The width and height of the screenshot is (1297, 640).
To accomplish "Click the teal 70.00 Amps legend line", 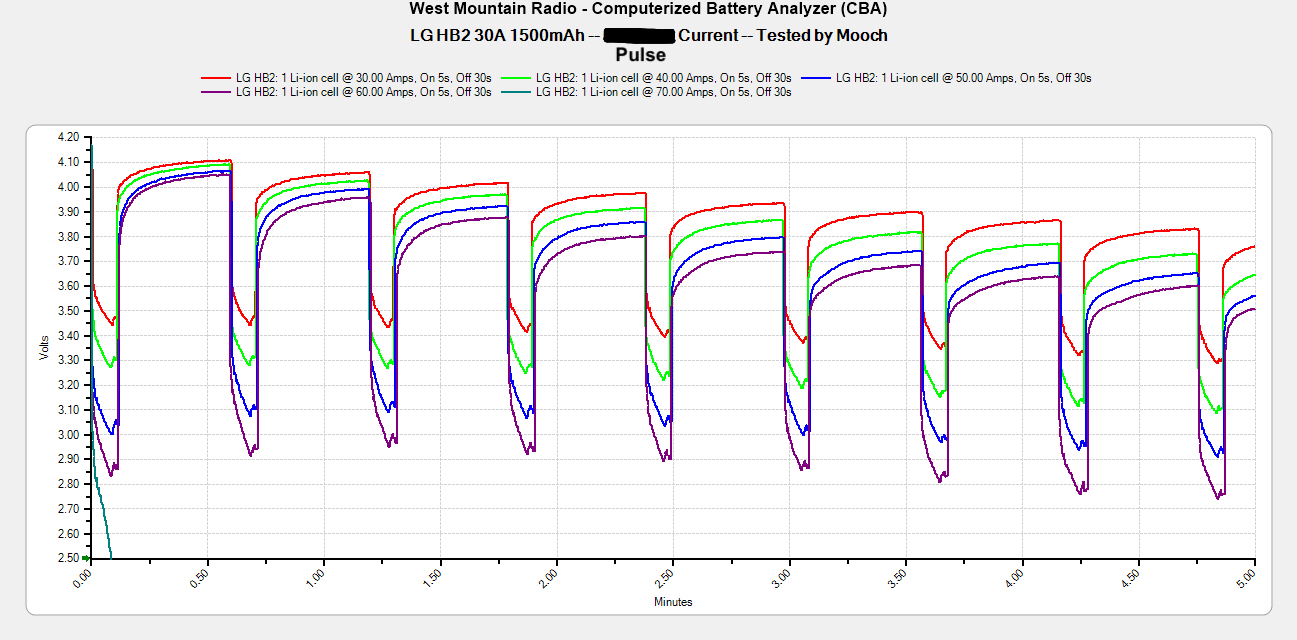I will pos(516,92).
